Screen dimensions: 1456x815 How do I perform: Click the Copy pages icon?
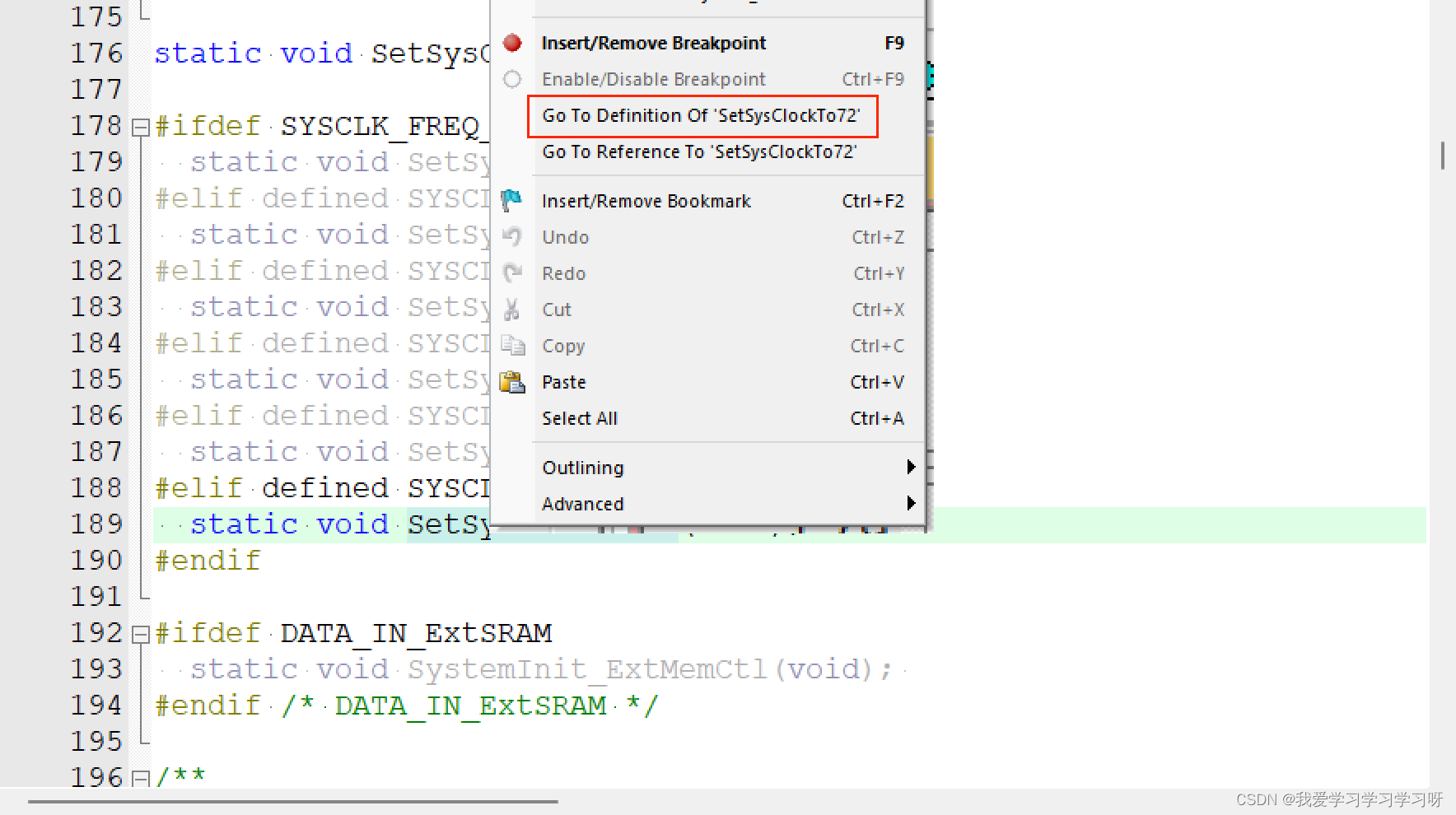[x=513, y=346]
